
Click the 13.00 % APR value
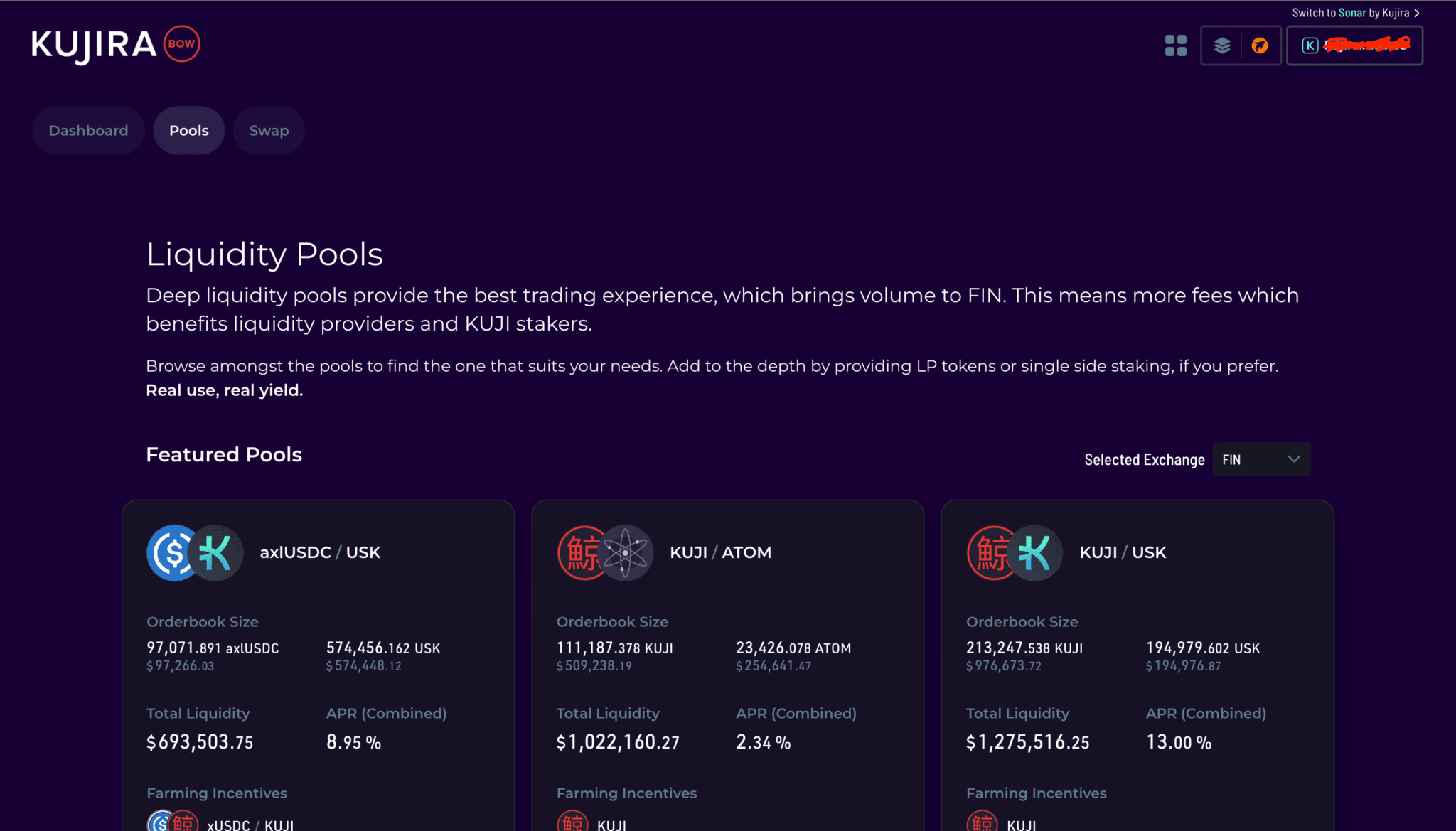coord(1179,742)
